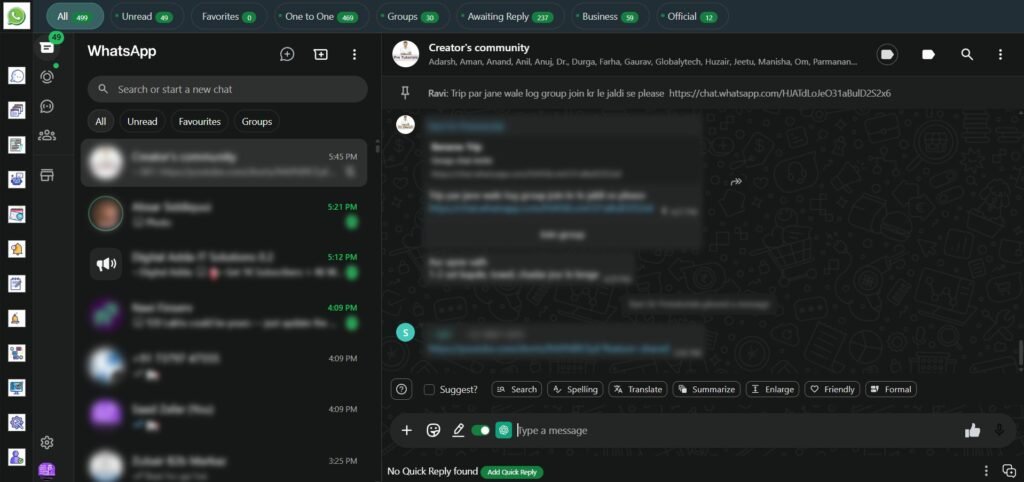Viewport: 1024px width, 482px height.
Task: Focus the Type a message field
Action: click(737, 430)
